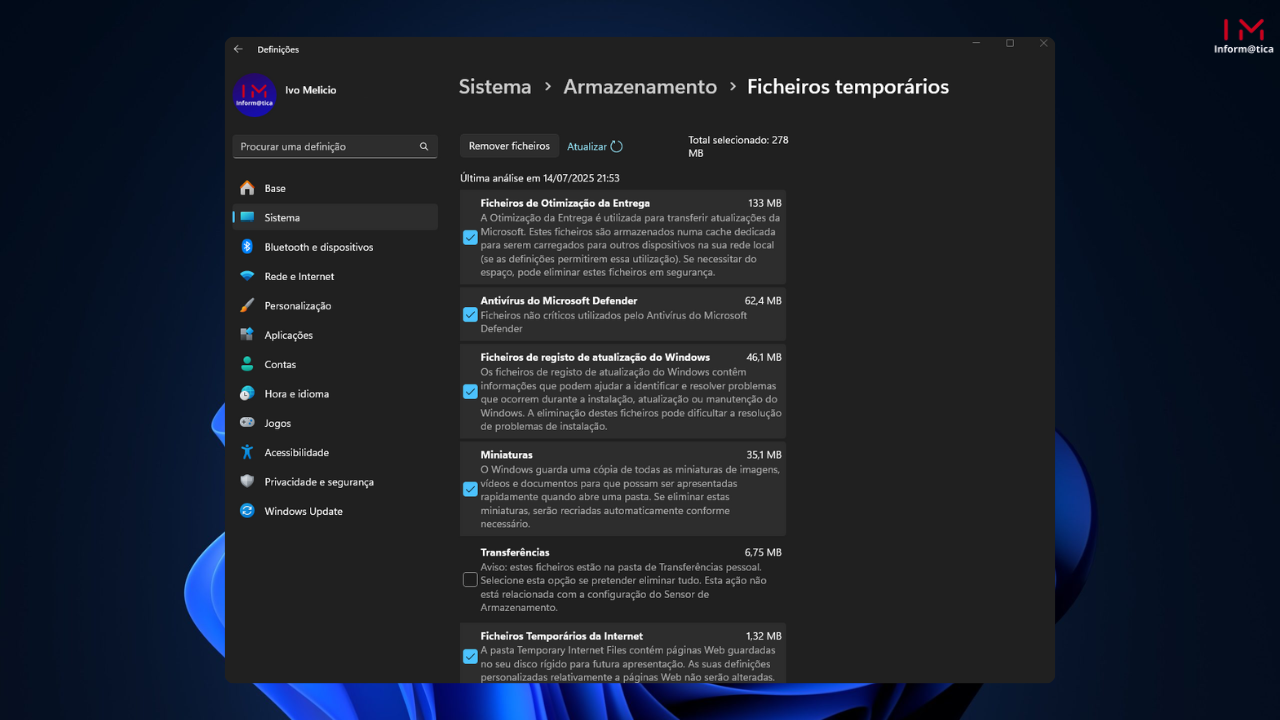Uncheck Ficheiros de Otimização da Entrega

(470, 238)
